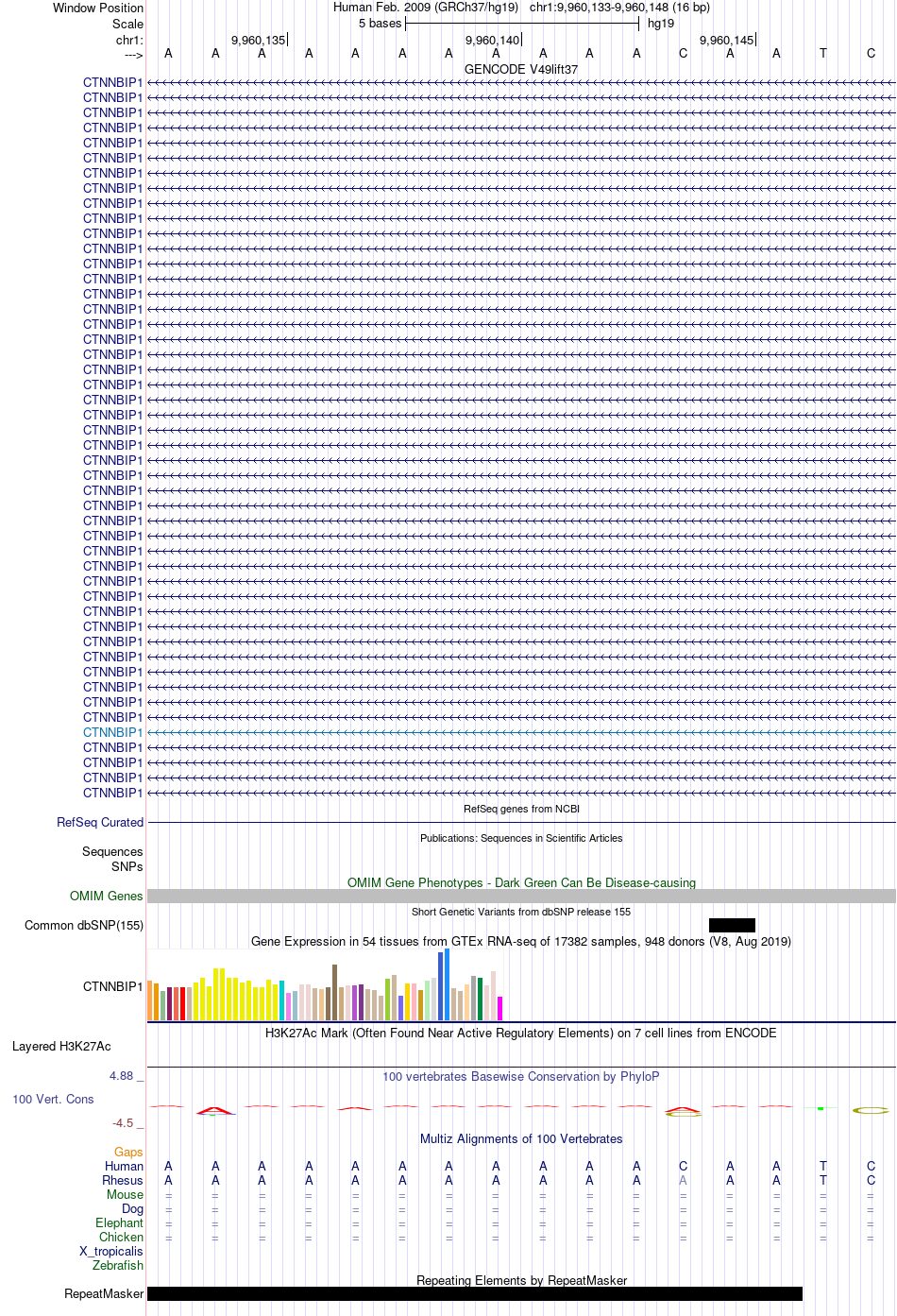This screenshot has height=1316, width=897.
Task: Click the hg19 scale label
Action: tap(661, 24)
